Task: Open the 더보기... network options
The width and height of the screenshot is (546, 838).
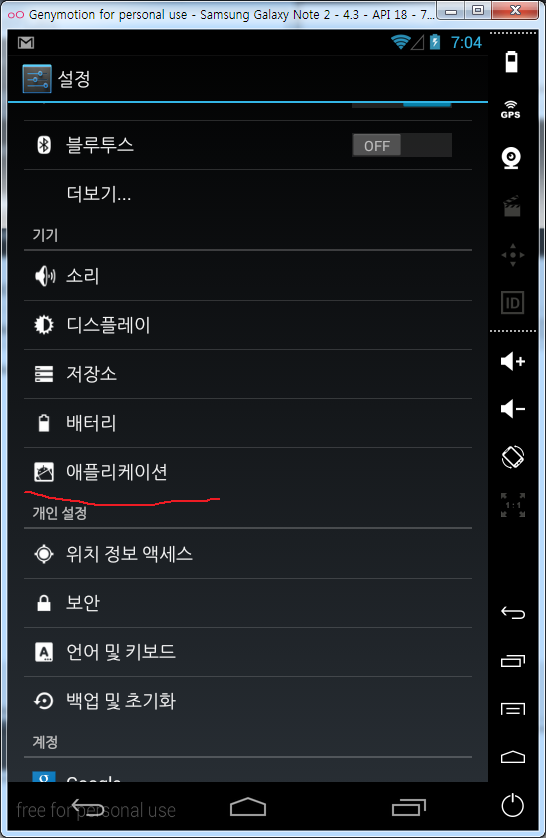Action: coord(248,194)
